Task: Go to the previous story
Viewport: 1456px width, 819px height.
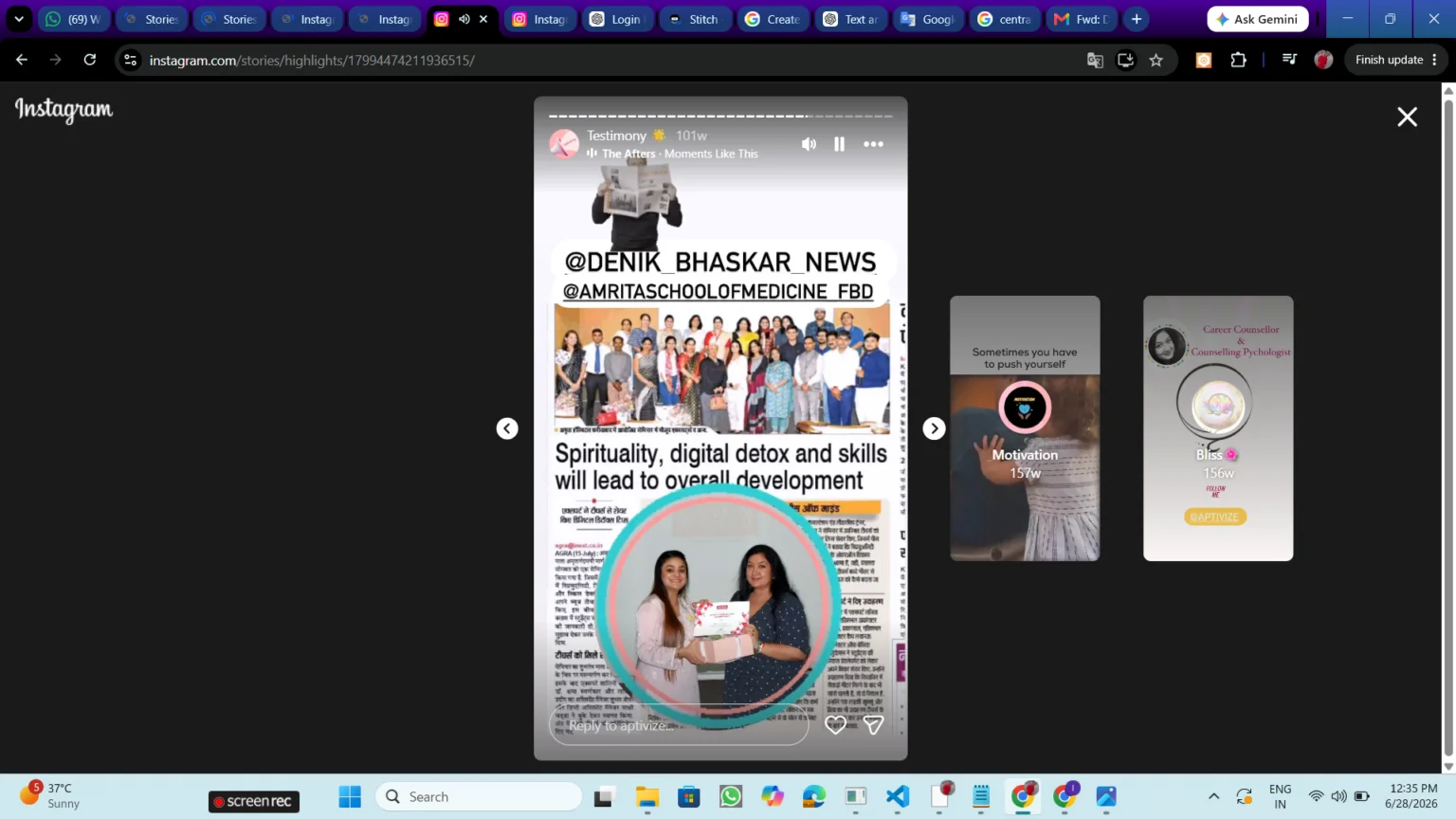Action: click(507, 428)
